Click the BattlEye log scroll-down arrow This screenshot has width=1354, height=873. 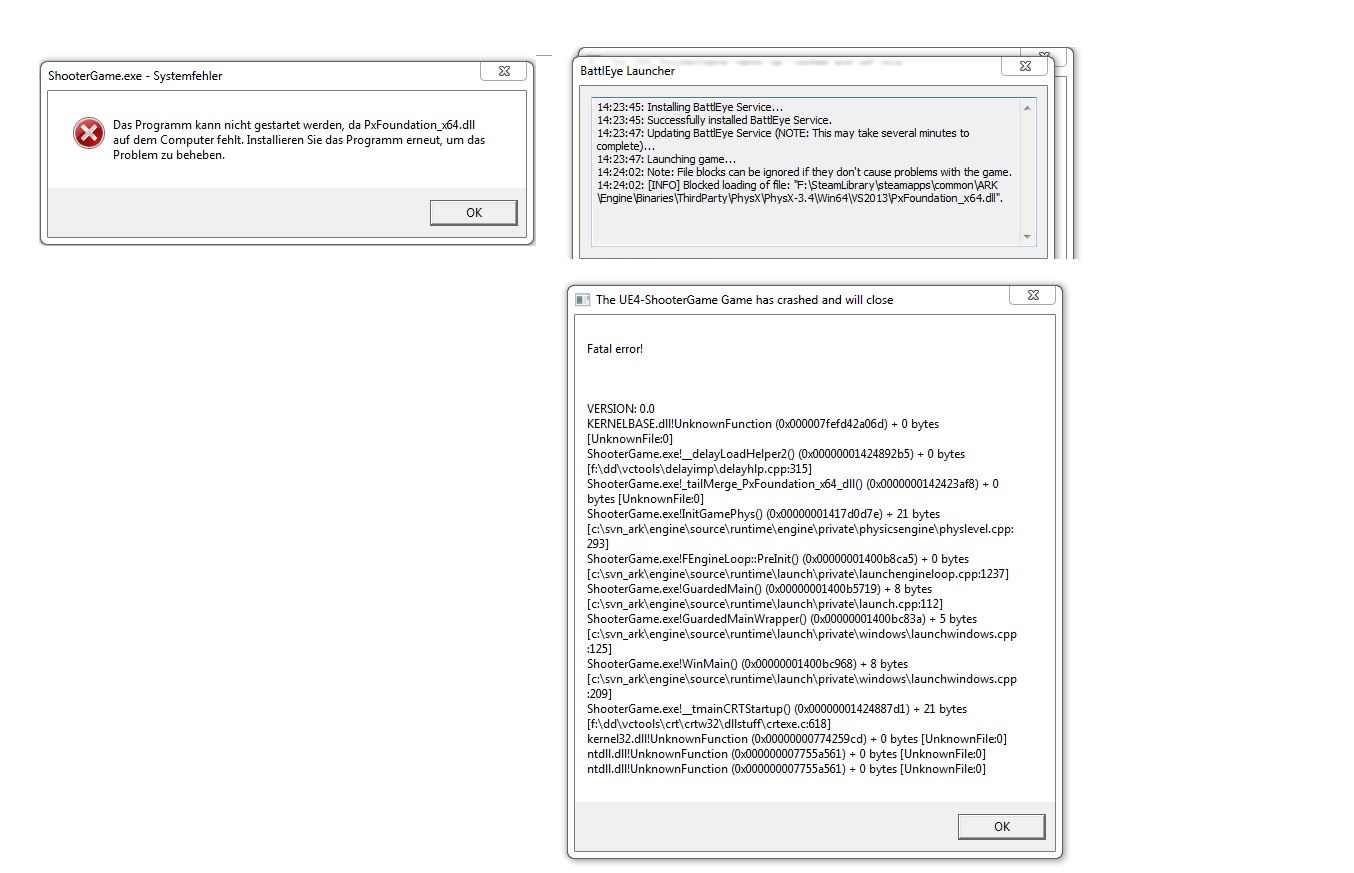pyautogui.click(x=1026, y=236)
